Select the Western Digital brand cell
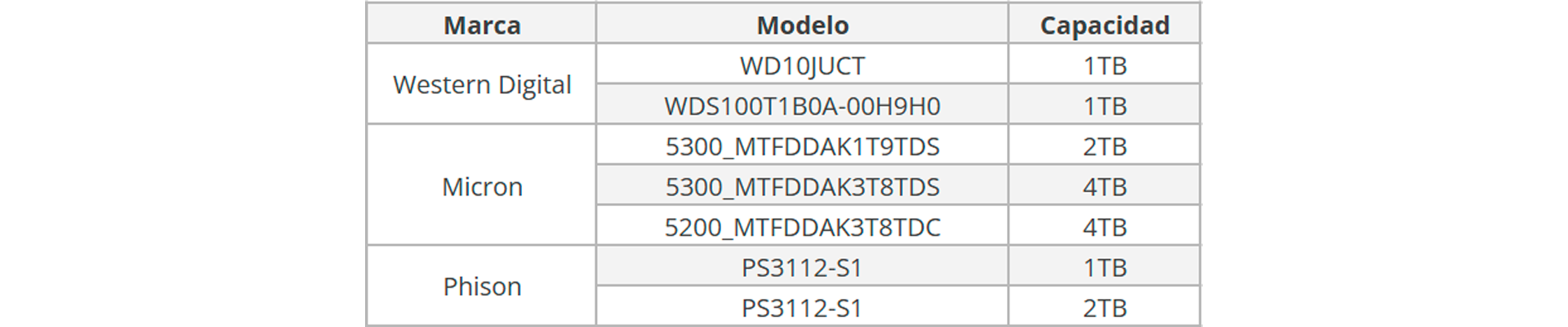 [x=482, y=85]
